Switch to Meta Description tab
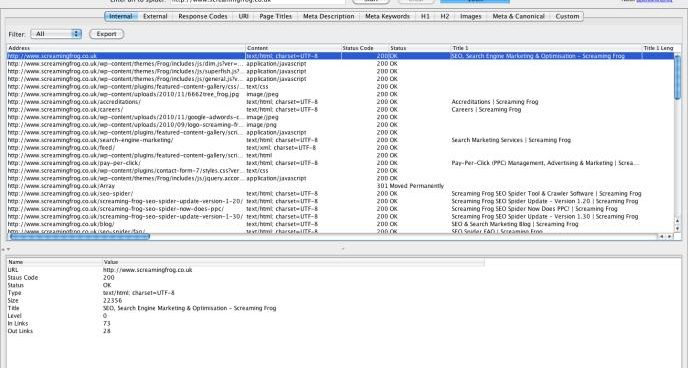Screen dimensions: 688x368 click(x=329, y=16)
